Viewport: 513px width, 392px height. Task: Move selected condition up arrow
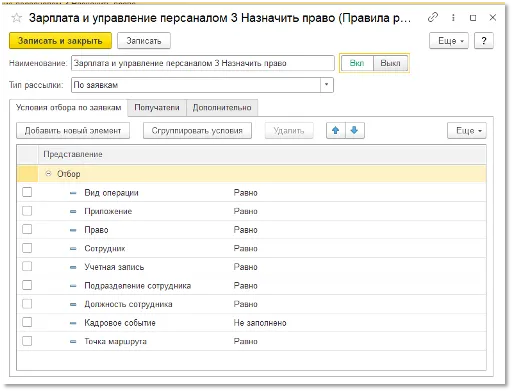point(336,130)
